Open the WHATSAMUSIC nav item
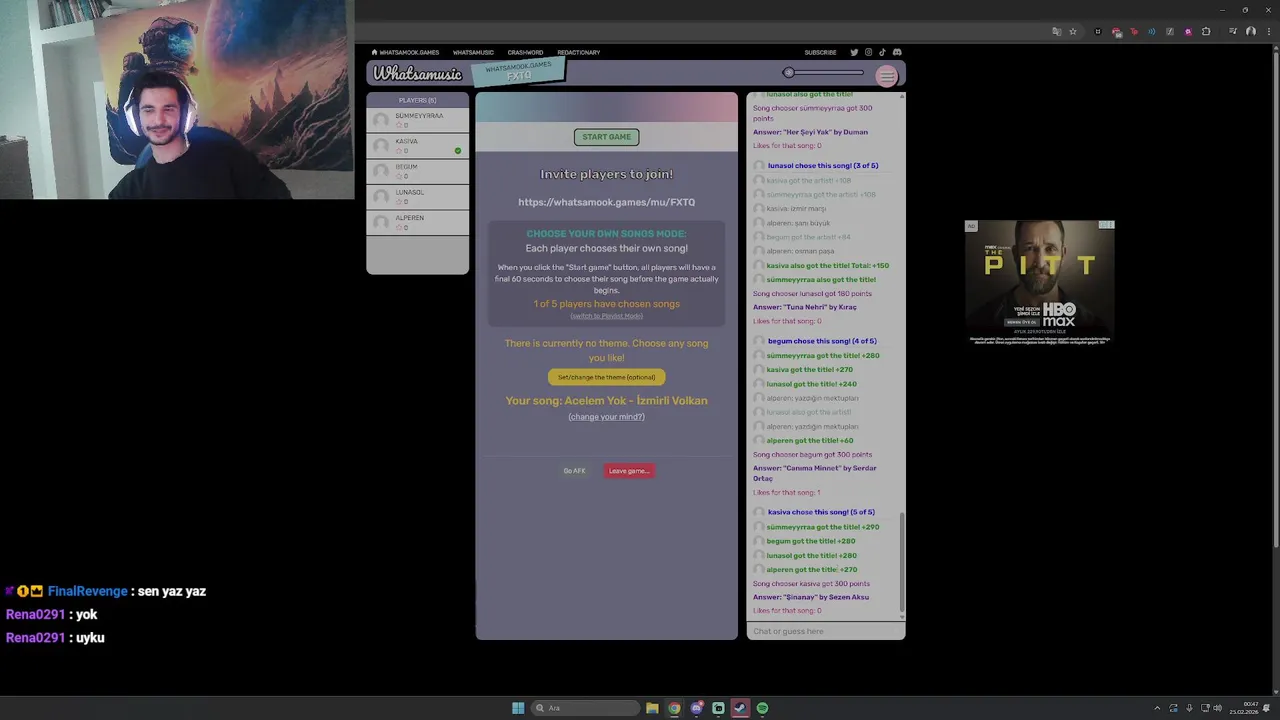The width and height of the screenshot is (1280, 720). tap(473, 52)
